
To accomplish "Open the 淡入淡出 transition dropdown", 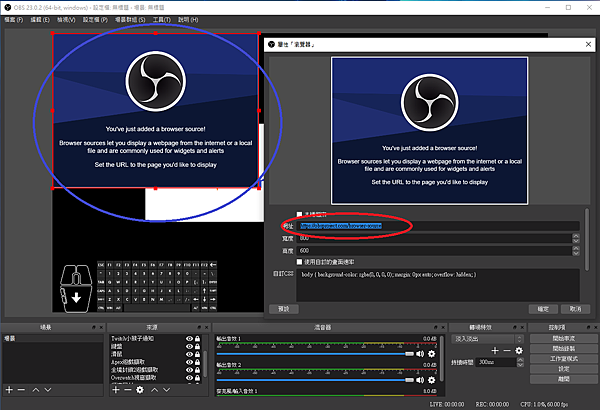I will pyautogui.click(x=487, y=339).
